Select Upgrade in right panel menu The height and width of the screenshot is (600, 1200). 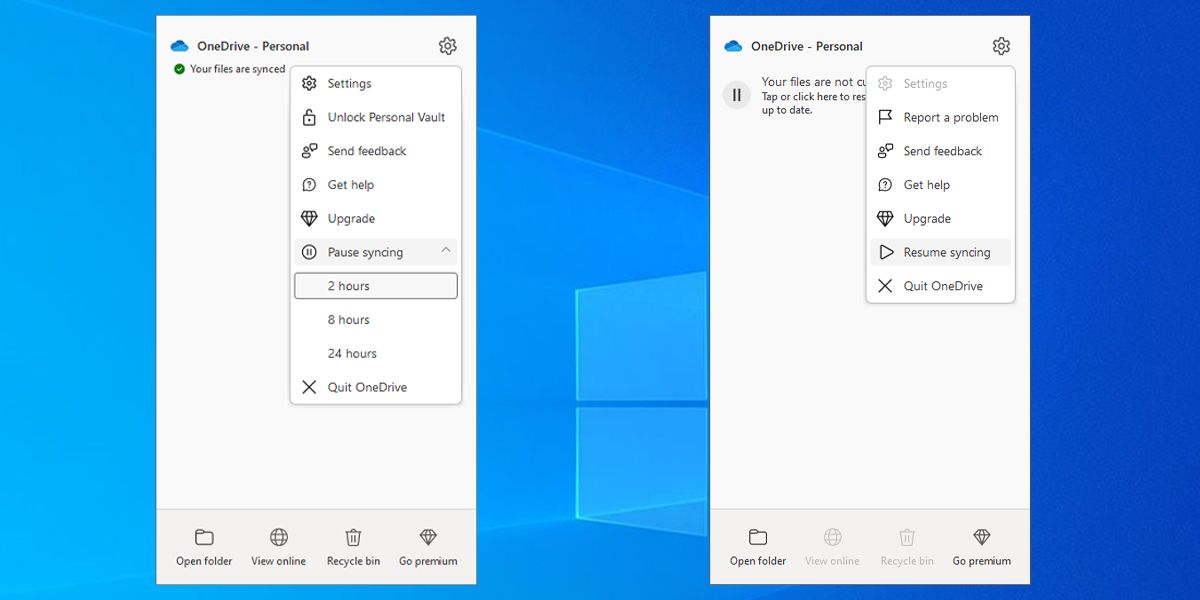pyautogui.click(x=941, y=219)
